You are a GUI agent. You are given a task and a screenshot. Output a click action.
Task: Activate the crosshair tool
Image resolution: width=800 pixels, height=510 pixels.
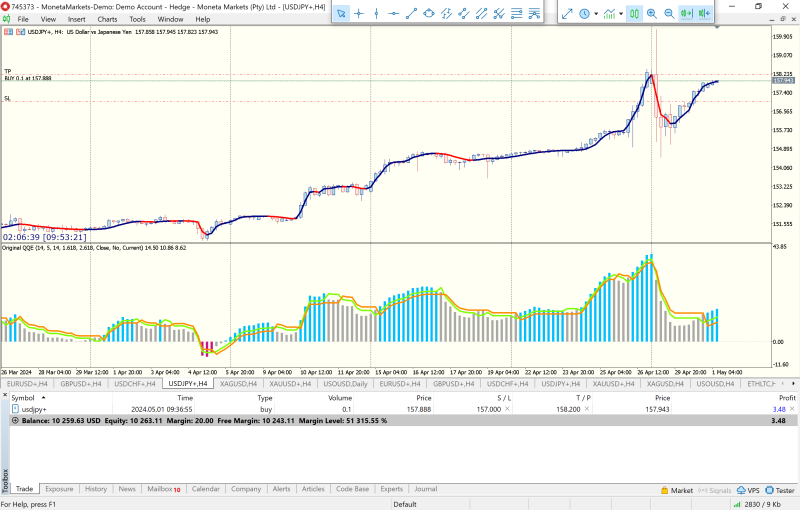[x=359, y=14]
